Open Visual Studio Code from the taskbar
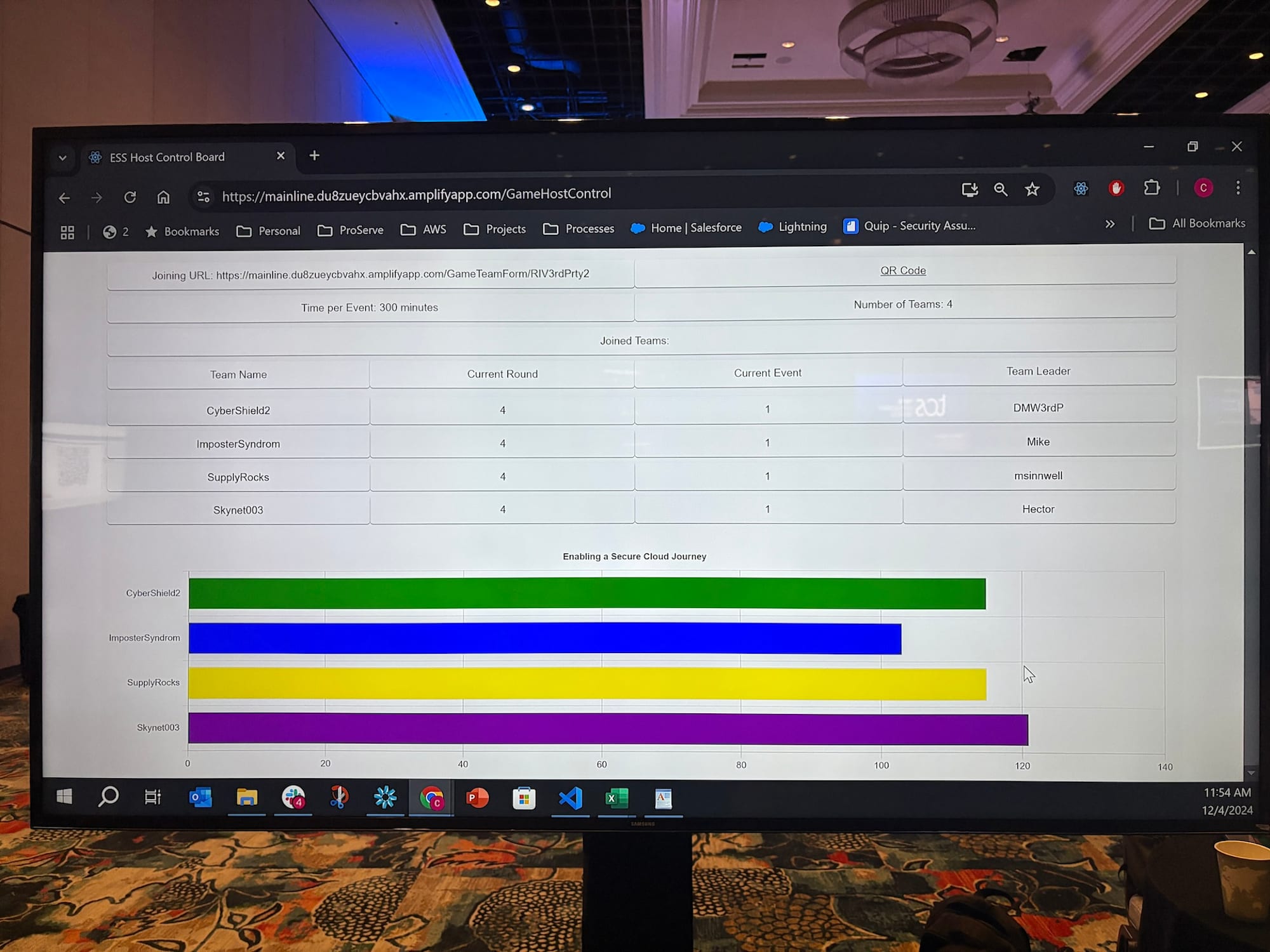Viewport: 1270px width, 952px height. [570, 798]
